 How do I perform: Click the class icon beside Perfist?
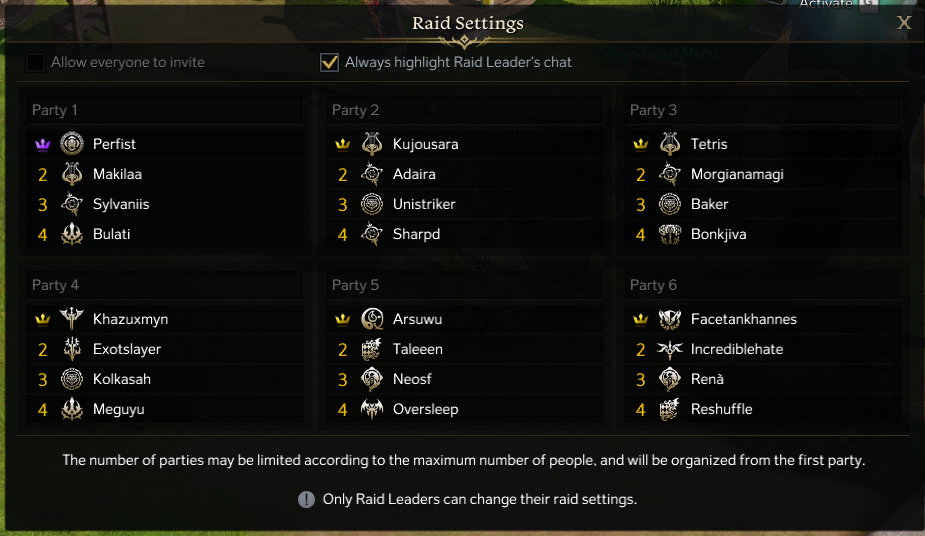point(72,144)
